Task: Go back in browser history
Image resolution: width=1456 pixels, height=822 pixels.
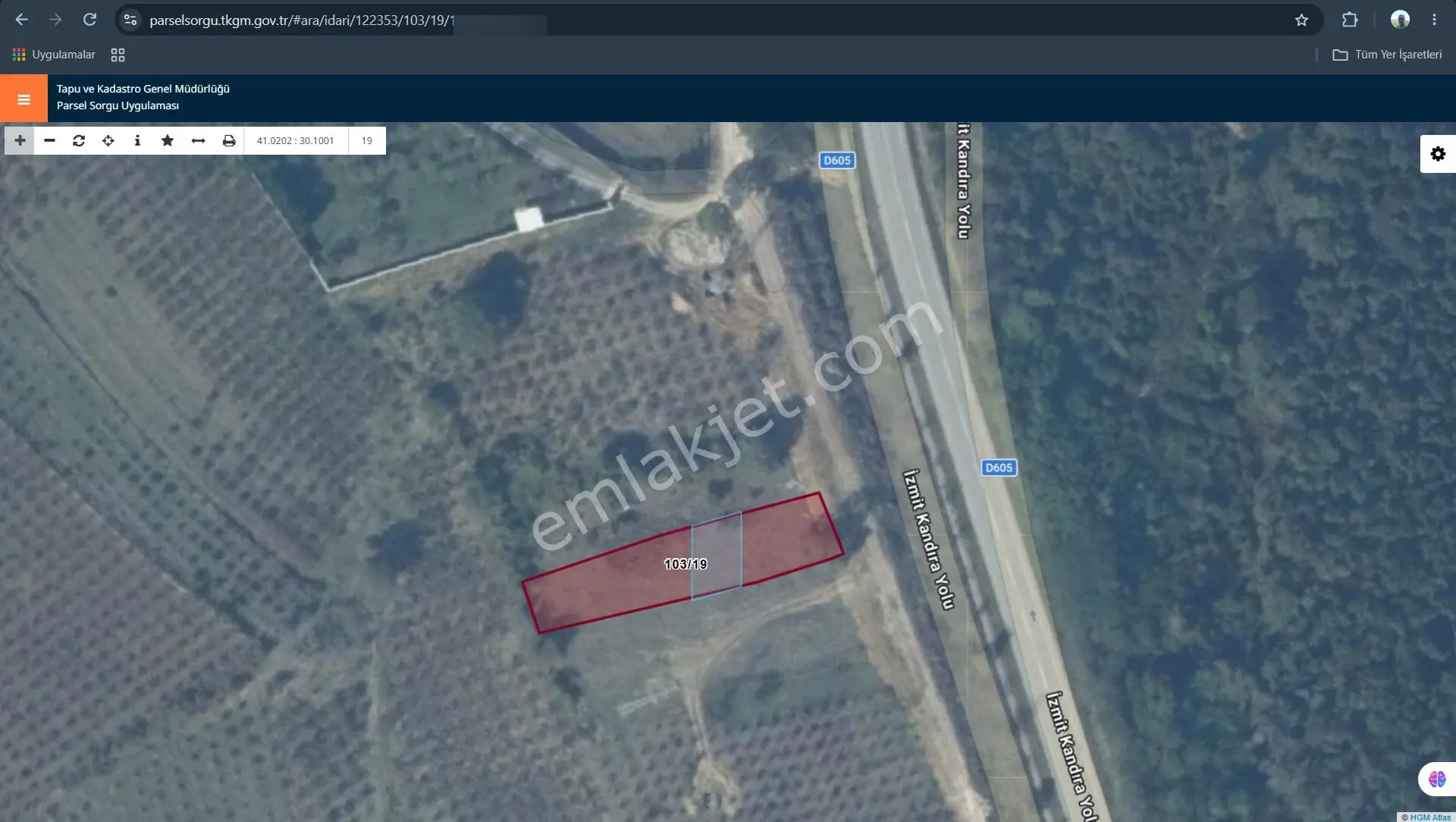Action: tap(22, 20)
